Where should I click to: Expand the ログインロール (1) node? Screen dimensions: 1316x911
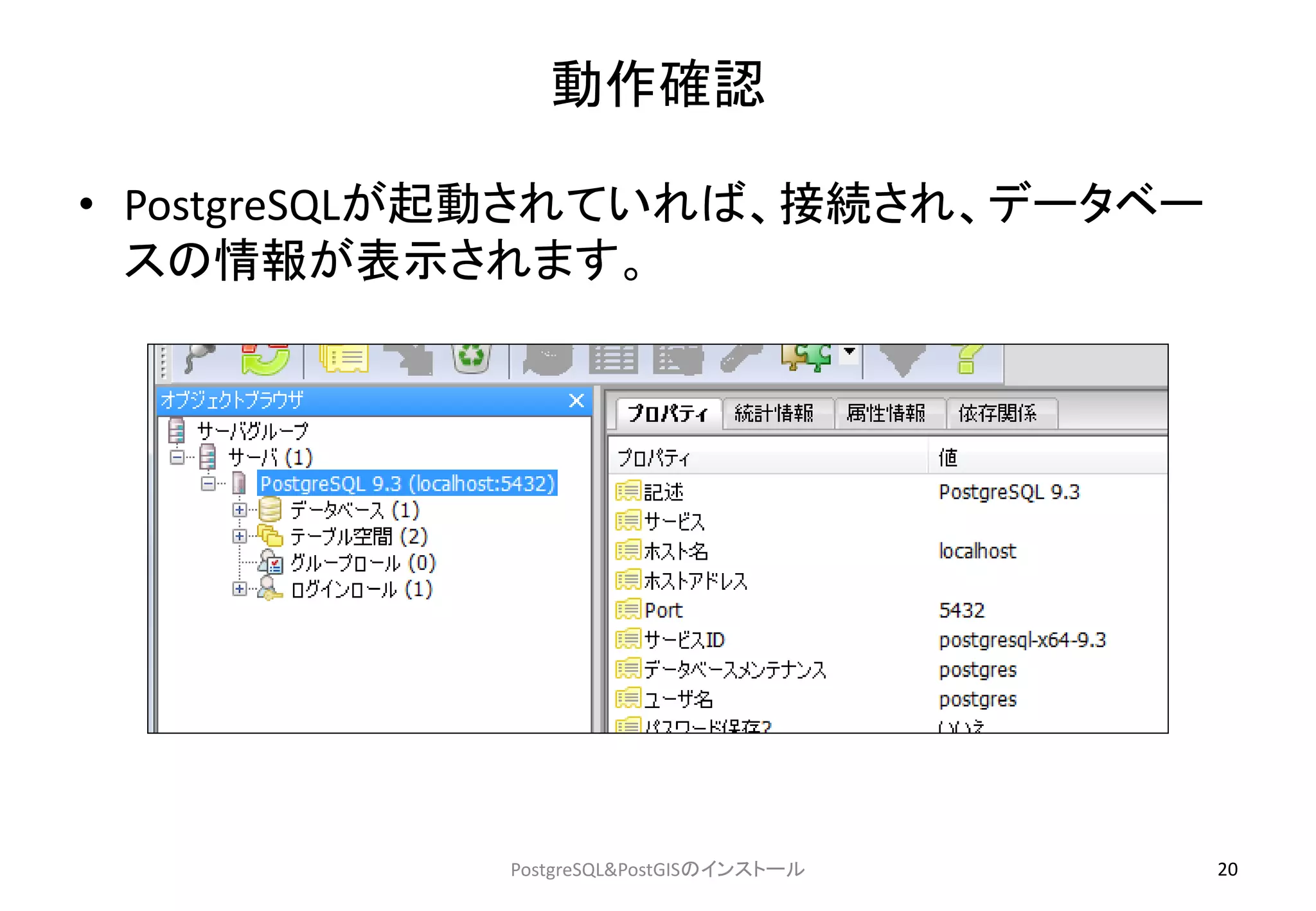(239, 589)
